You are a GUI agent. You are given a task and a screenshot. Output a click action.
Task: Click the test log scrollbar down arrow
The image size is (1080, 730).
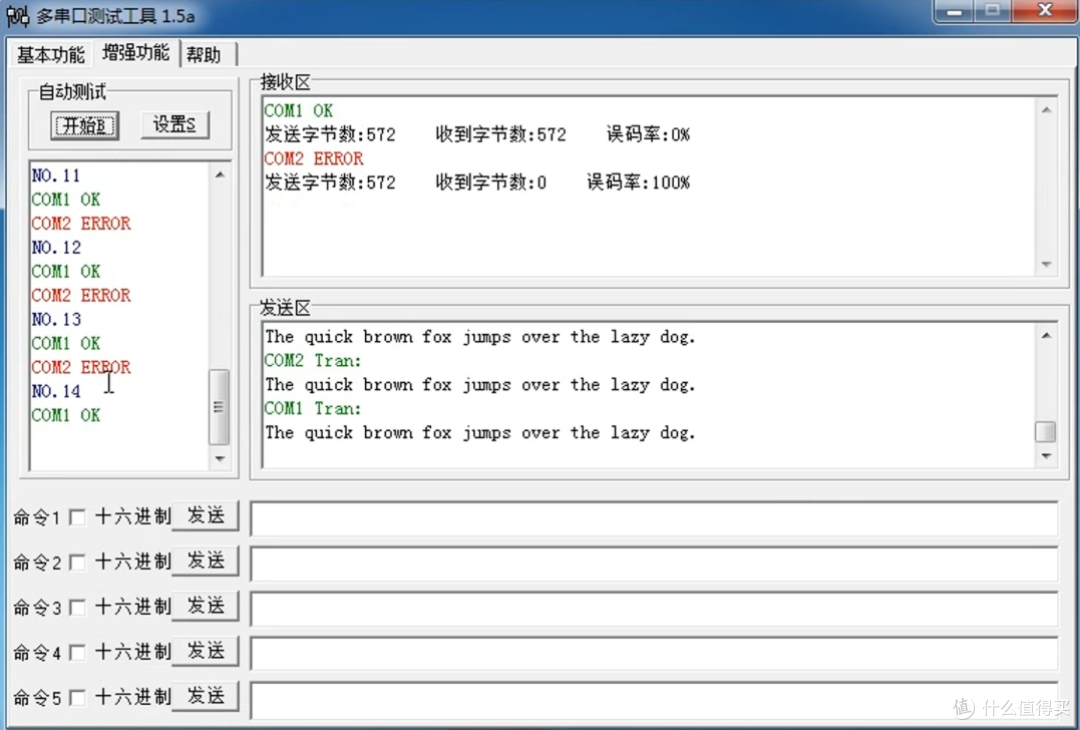(220, 459)
